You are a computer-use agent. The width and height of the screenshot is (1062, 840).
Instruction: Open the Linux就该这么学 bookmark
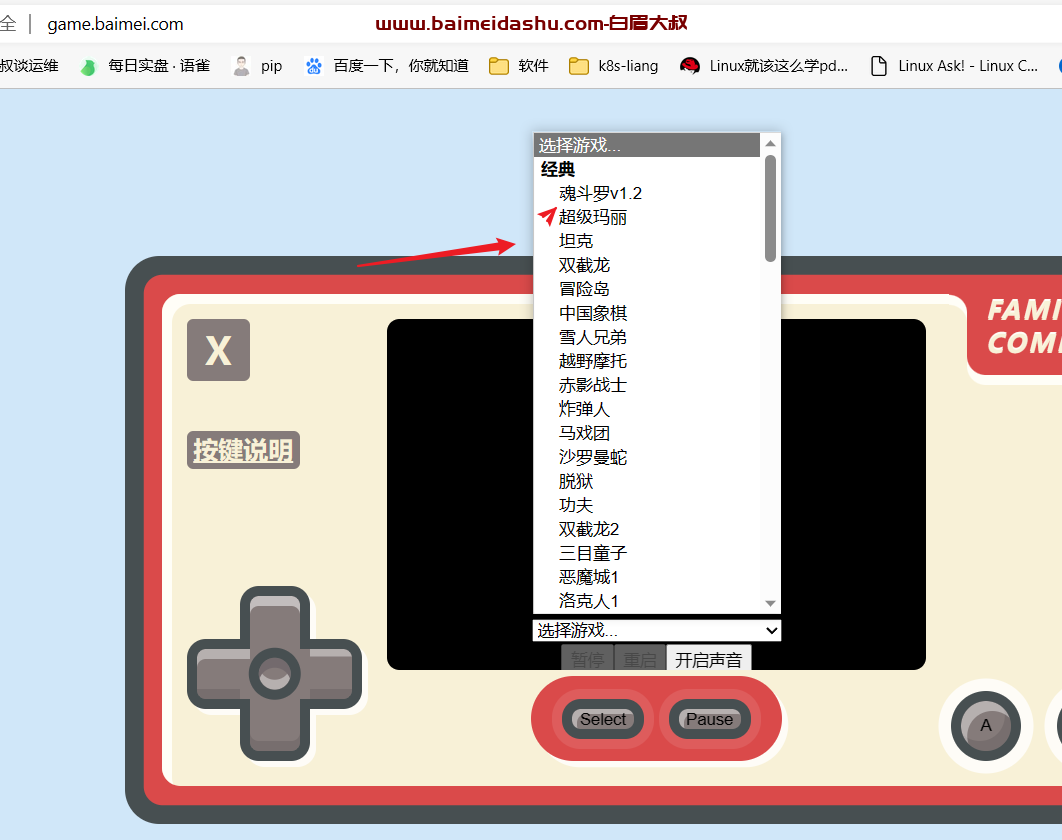763,66
